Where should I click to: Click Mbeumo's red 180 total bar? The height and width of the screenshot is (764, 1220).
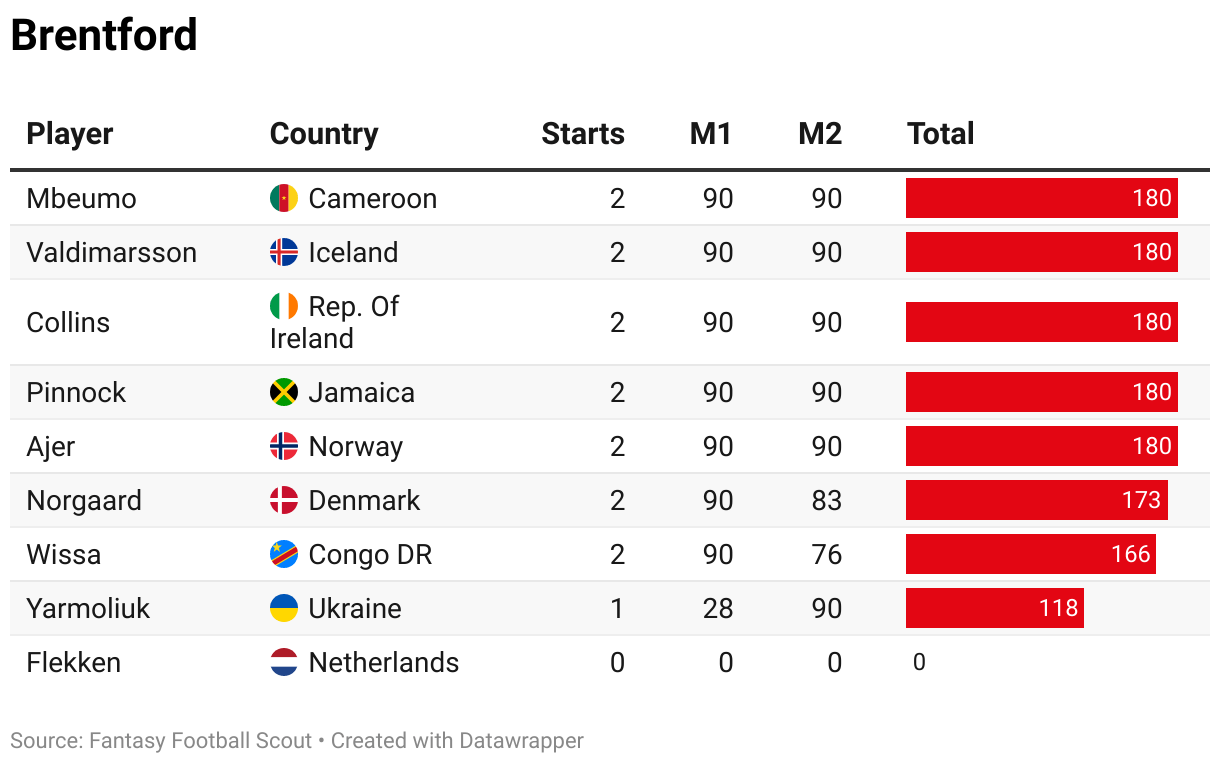pos(1041,198)
